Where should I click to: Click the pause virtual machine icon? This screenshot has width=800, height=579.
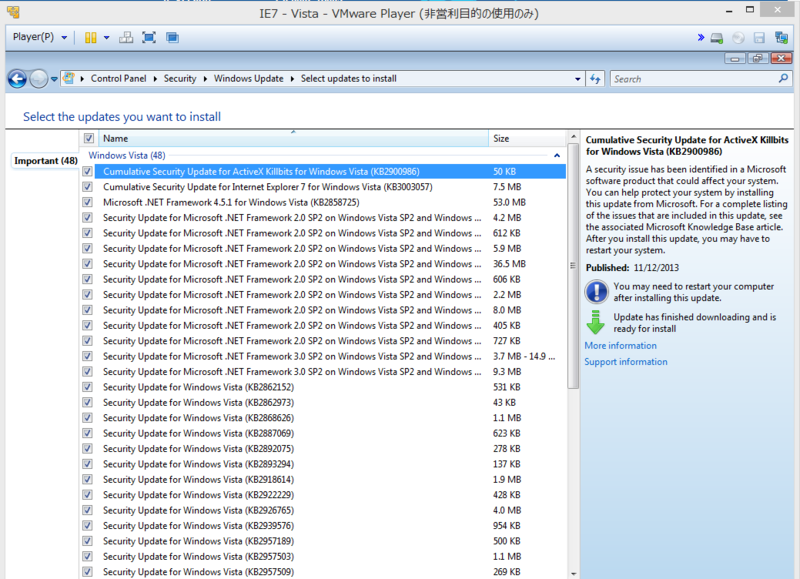tap(91, 38)
